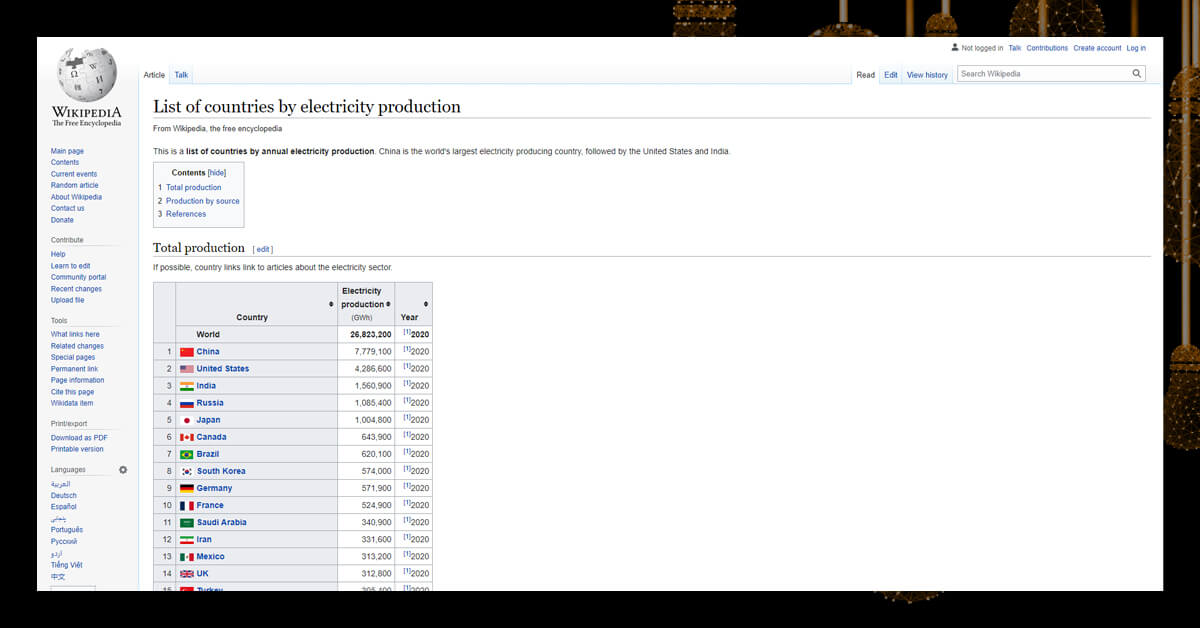Viewport: 1200px width, 628px height.
Task: Click Upload file in sidebar
Action: [x=68, y=300]
